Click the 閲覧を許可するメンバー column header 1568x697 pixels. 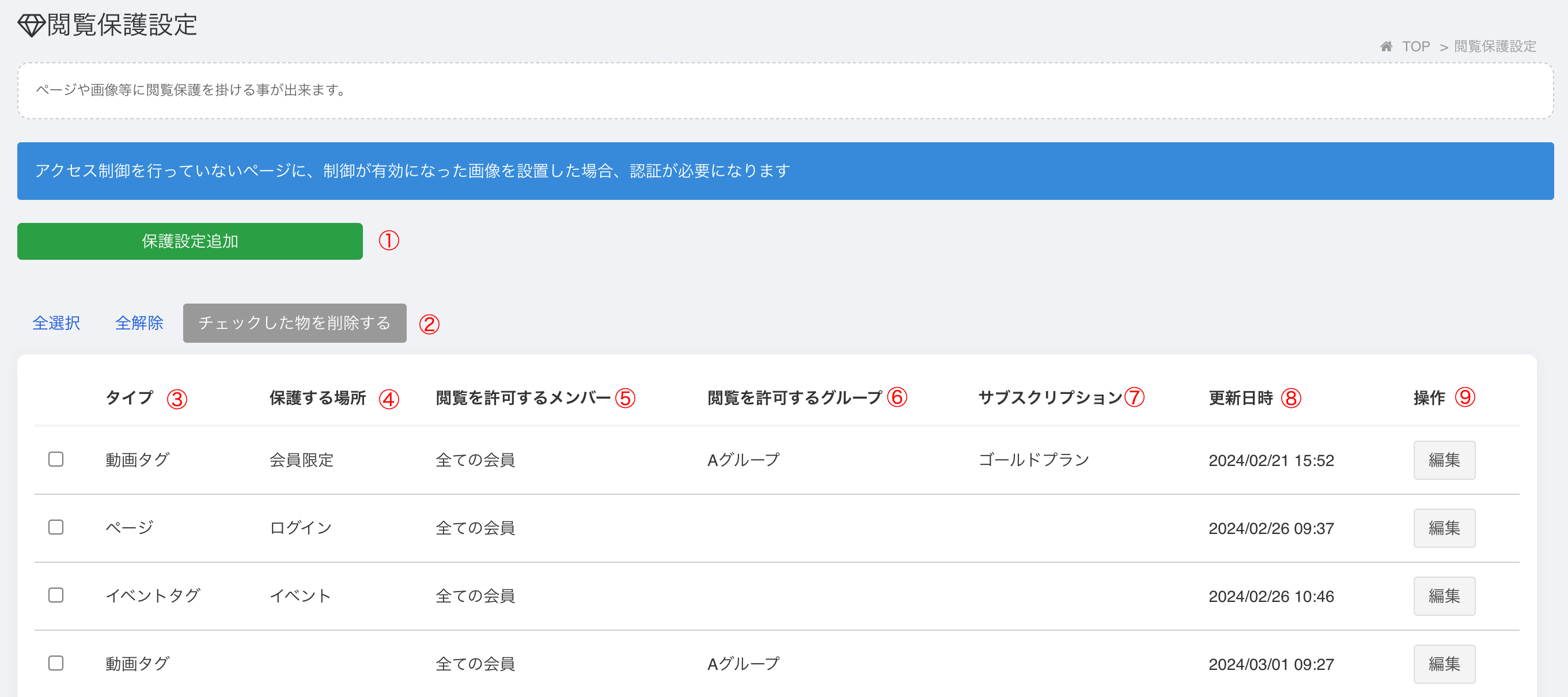point(524,398)
